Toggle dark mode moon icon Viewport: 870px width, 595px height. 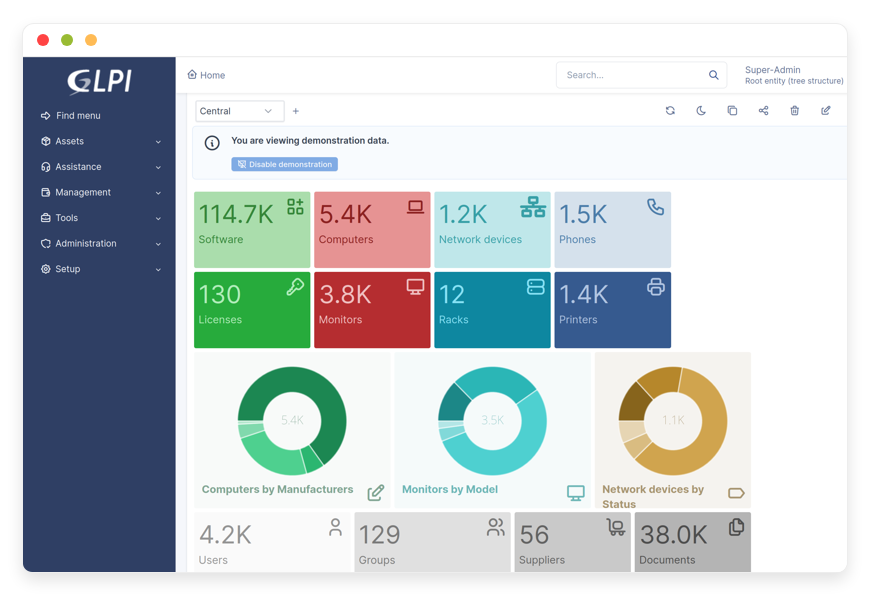coord(701,110)
